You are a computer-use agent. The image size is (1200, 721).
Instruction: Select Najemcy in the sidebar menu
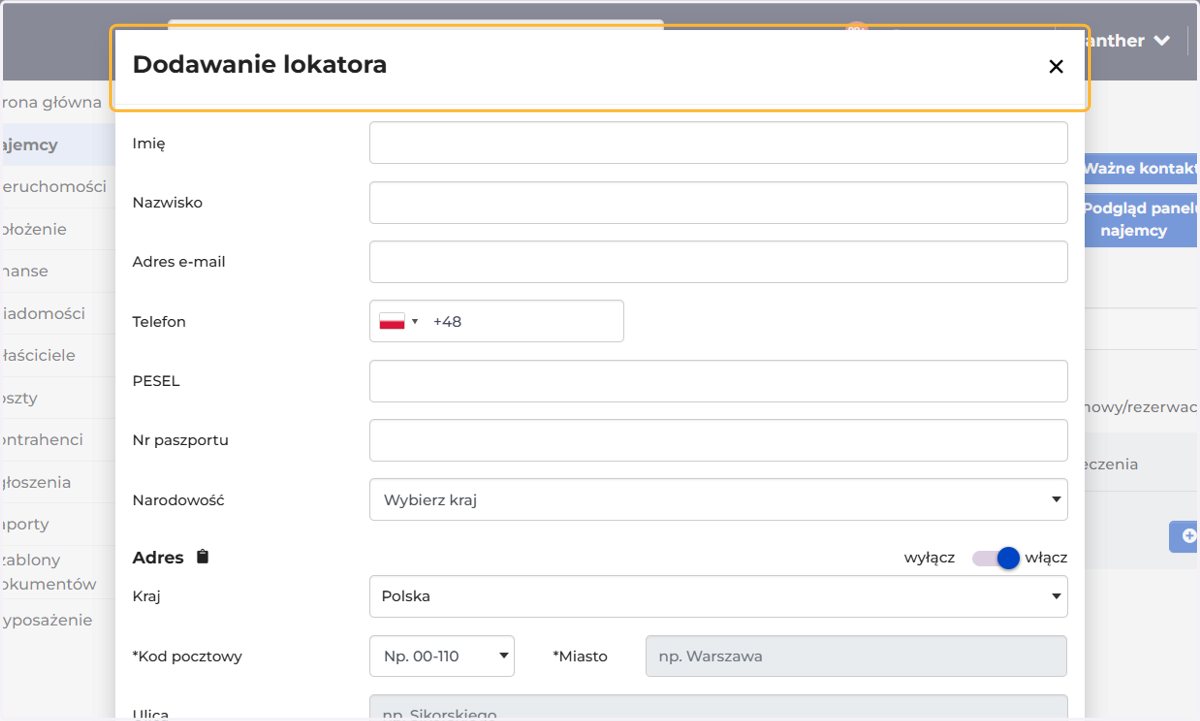click(30, 145)
